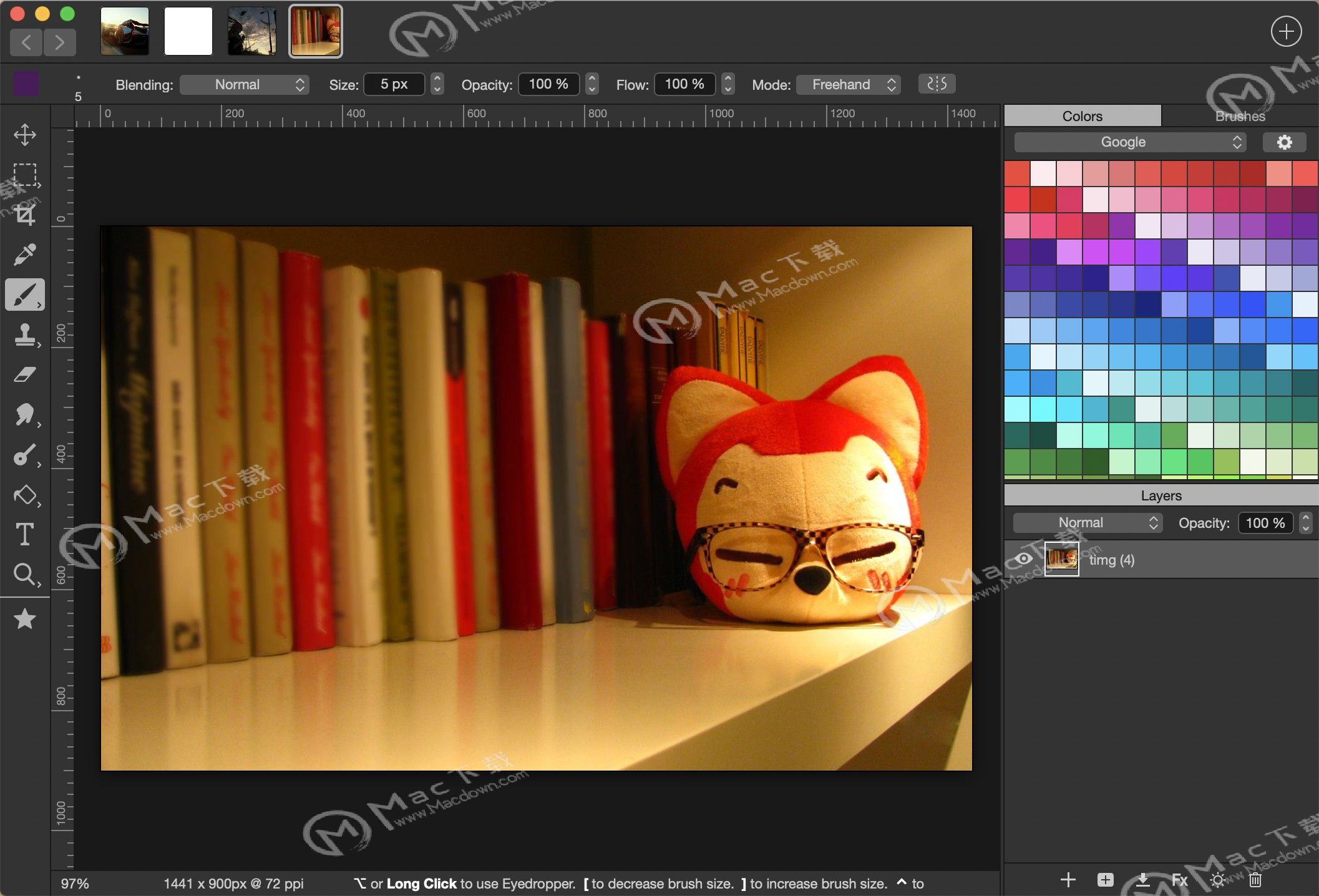Screen dimensions: 1319x896
Task: Open the Blending mode dropdown
Action: 245,84
